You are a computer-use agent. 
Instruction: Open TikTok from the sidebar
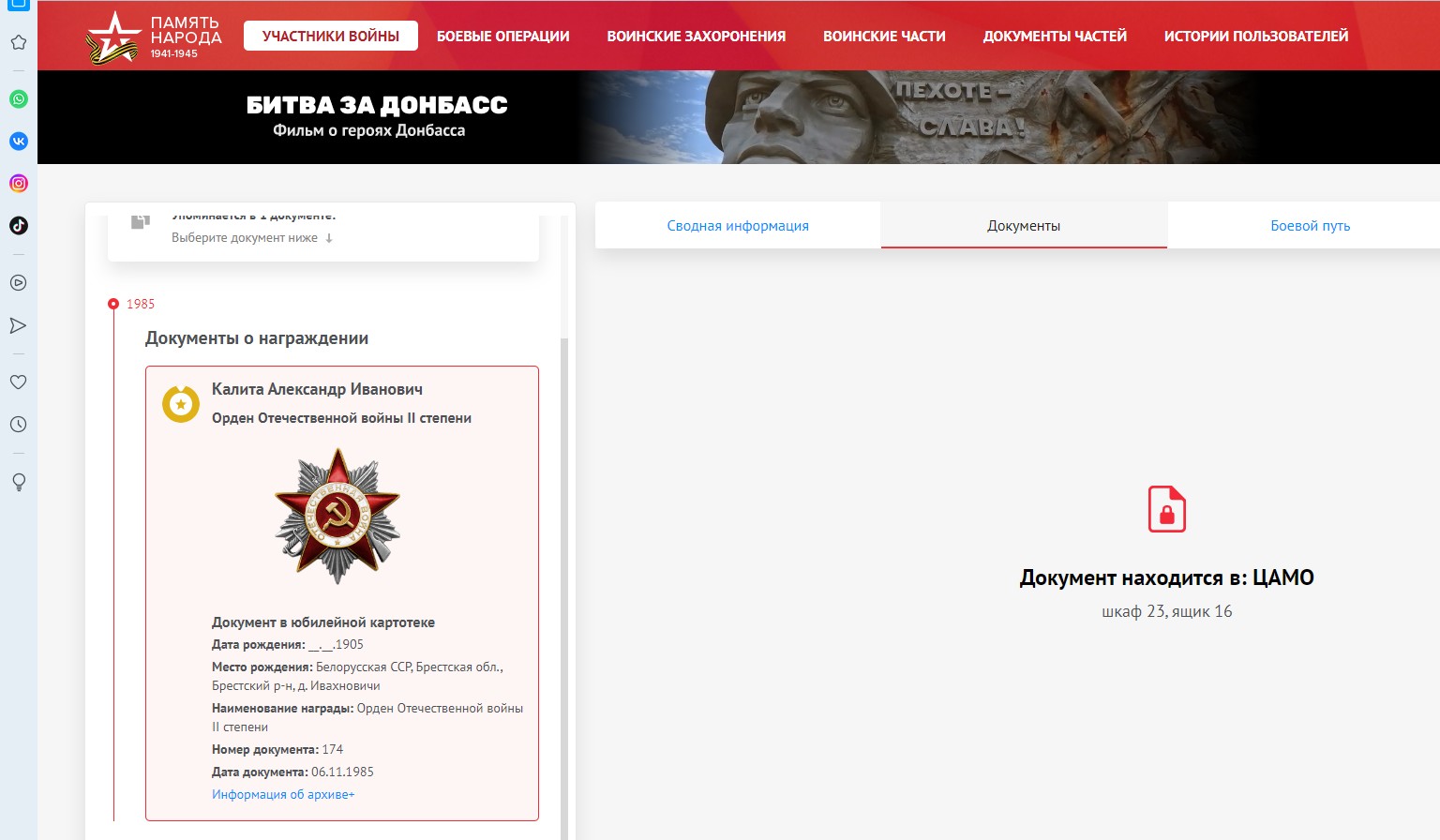click(19, 226)
